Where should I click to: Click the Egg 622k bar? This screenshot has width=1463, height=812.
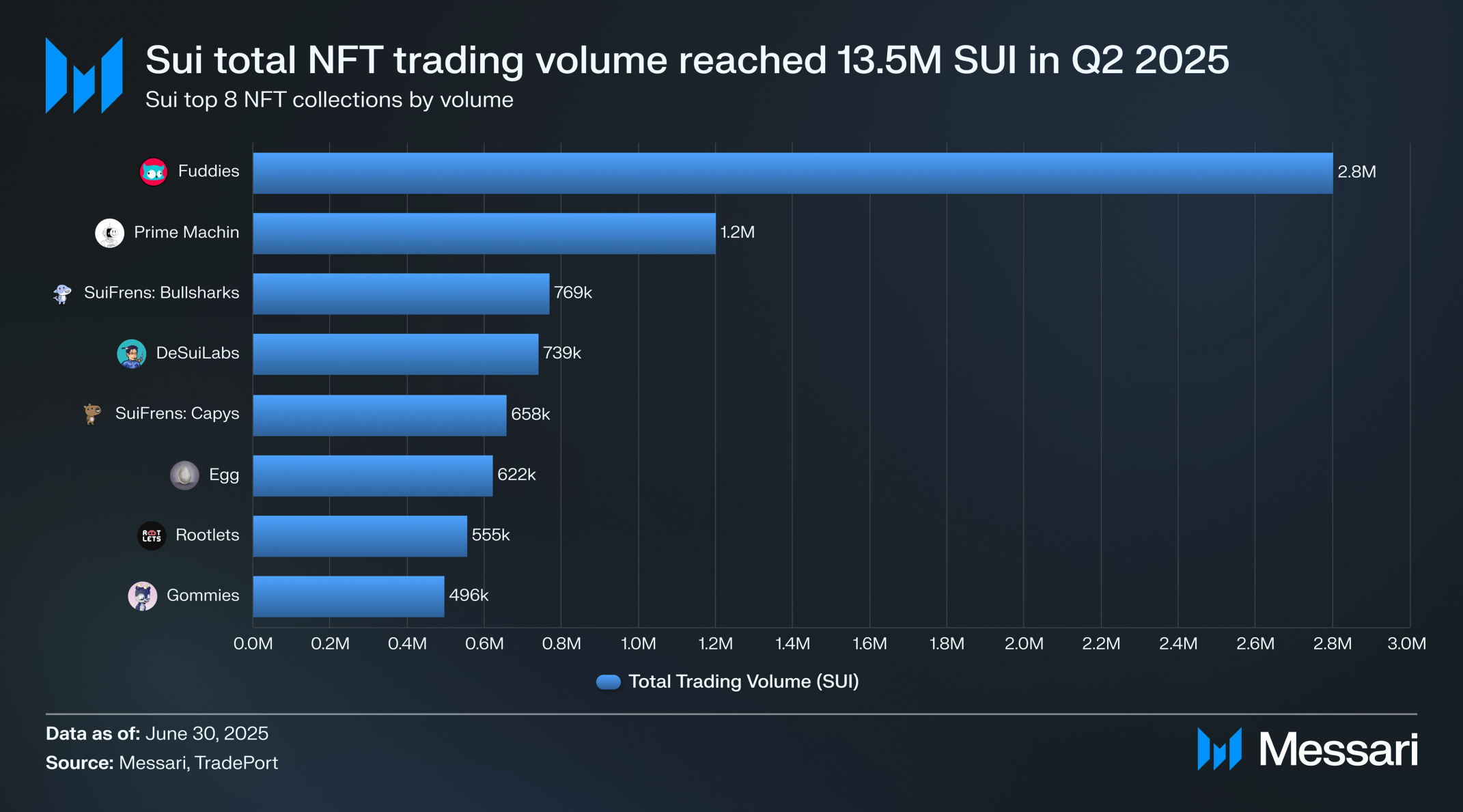372,475
